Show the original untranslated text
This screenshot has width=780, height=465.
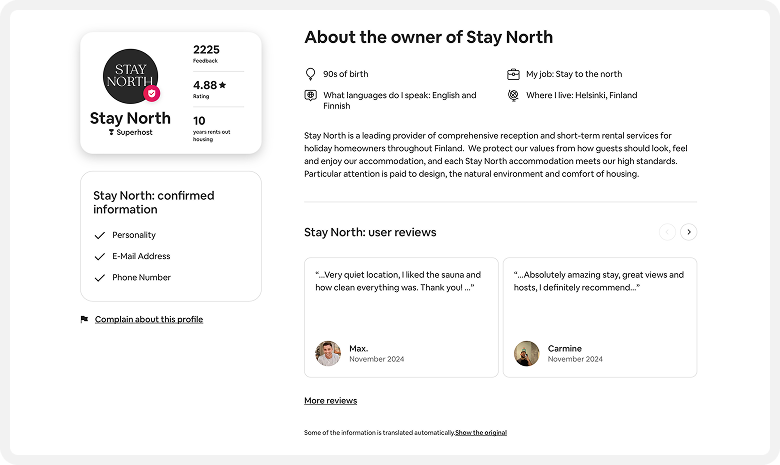point(481,433)
